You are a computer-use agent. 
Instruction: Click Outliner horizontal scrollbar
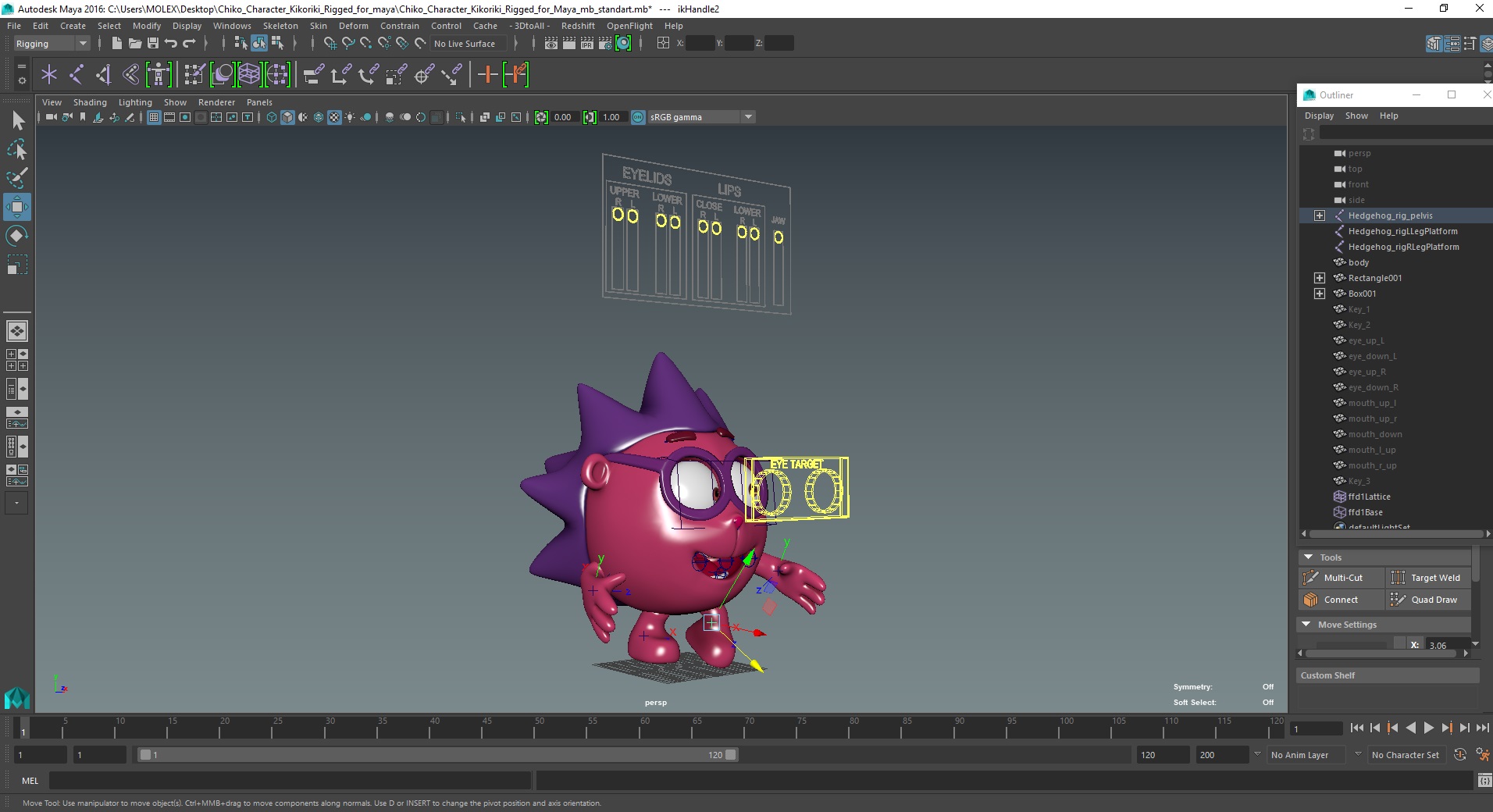point(1396,534)
